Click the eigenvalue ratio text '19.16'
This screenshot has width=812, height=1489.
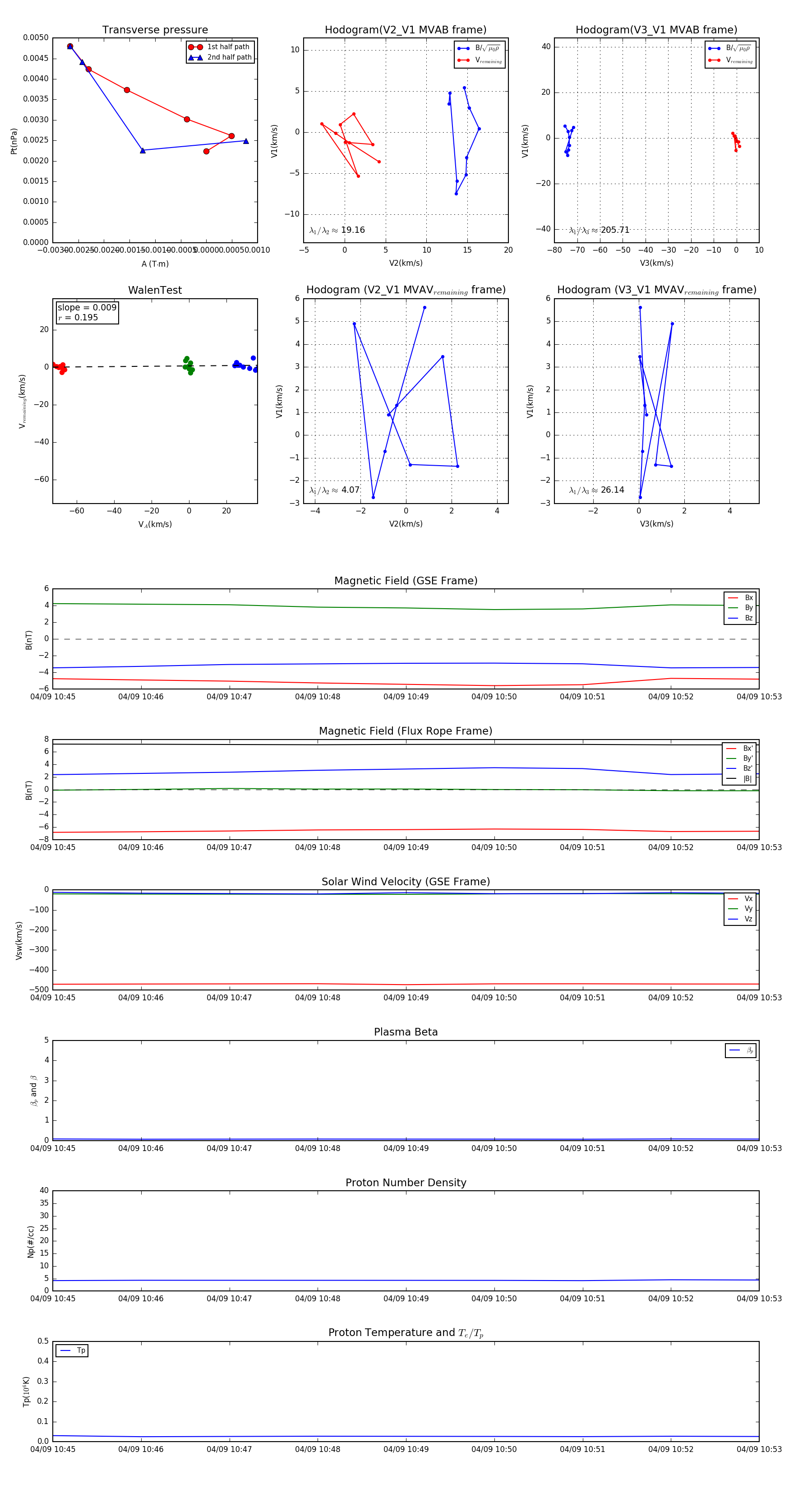352,230
